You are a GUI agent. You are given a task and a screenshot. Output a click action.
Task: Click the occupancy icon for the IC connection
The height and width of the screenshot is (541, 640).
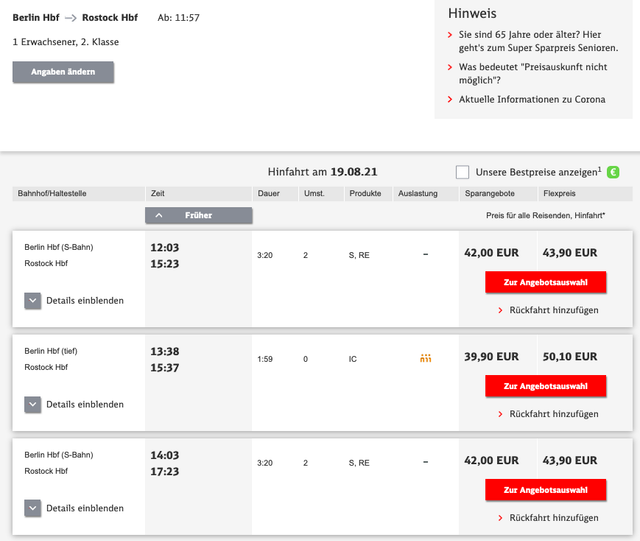(x=425, y=358)
